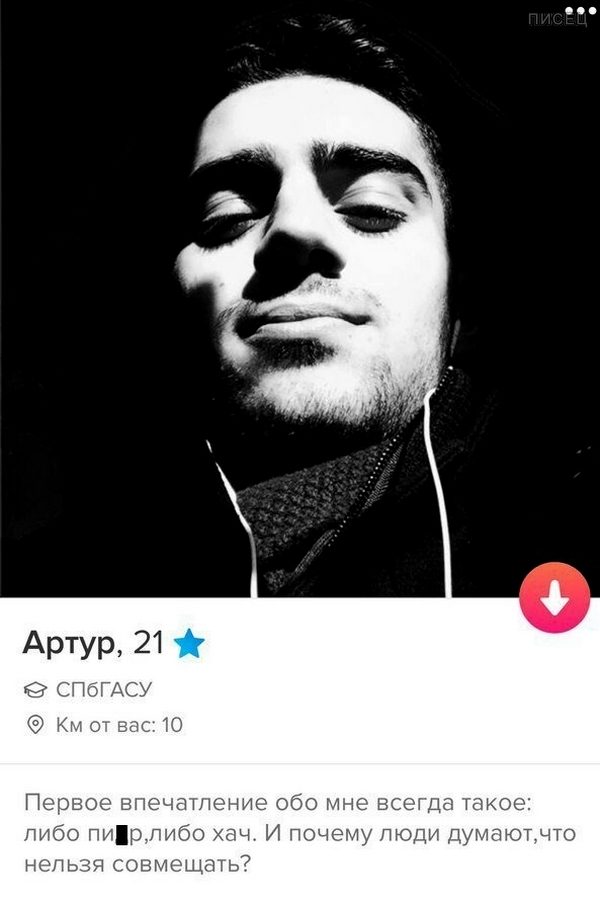Image resolution: width=600 pixels, height=905 pixels.
Task: Click the white earphone cord in the photo
Action: point(437,491)
